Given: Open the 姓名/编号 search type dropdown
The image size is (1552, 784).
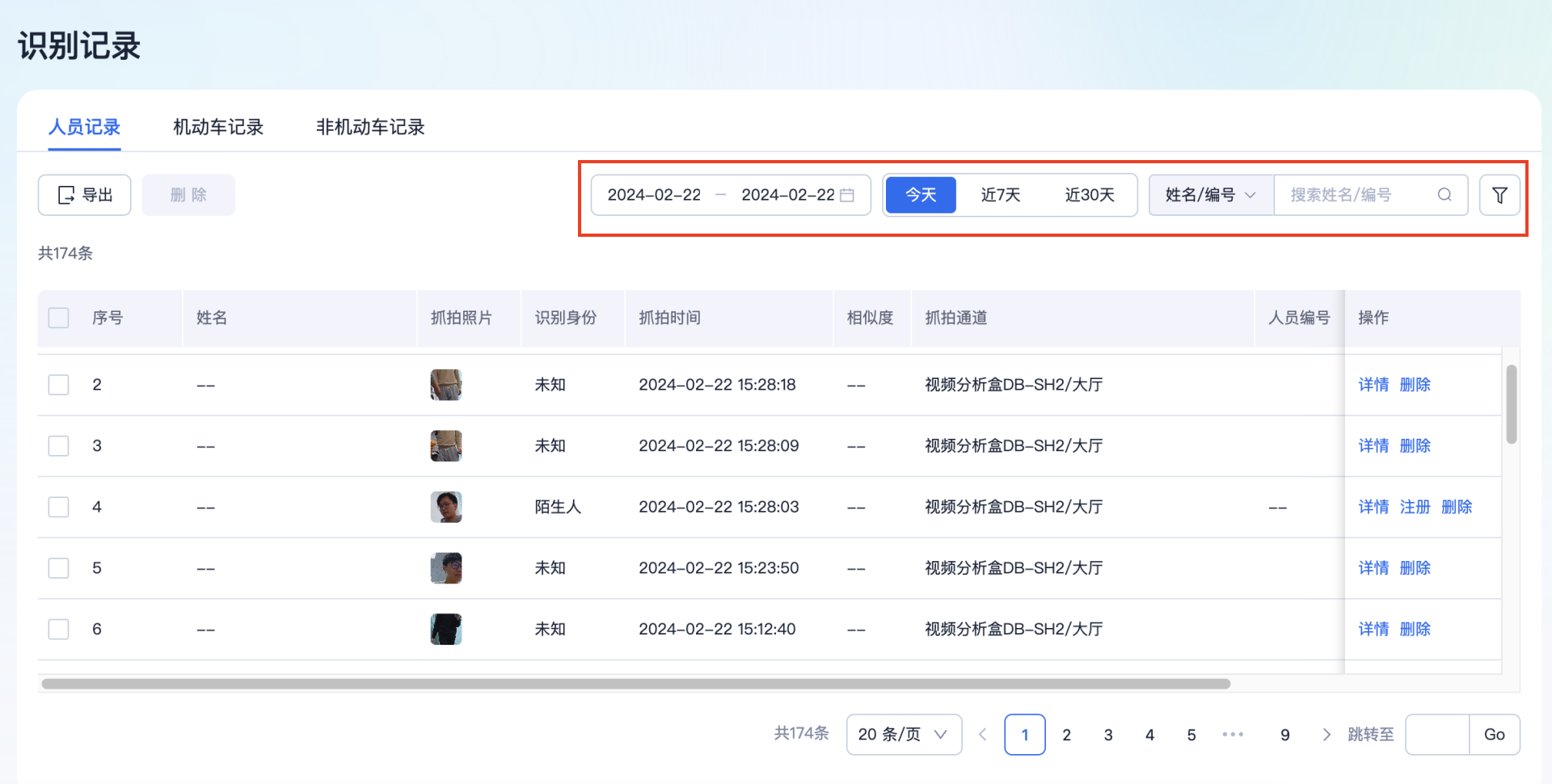Looking at the screenshot, I should tap(1211, 195).
